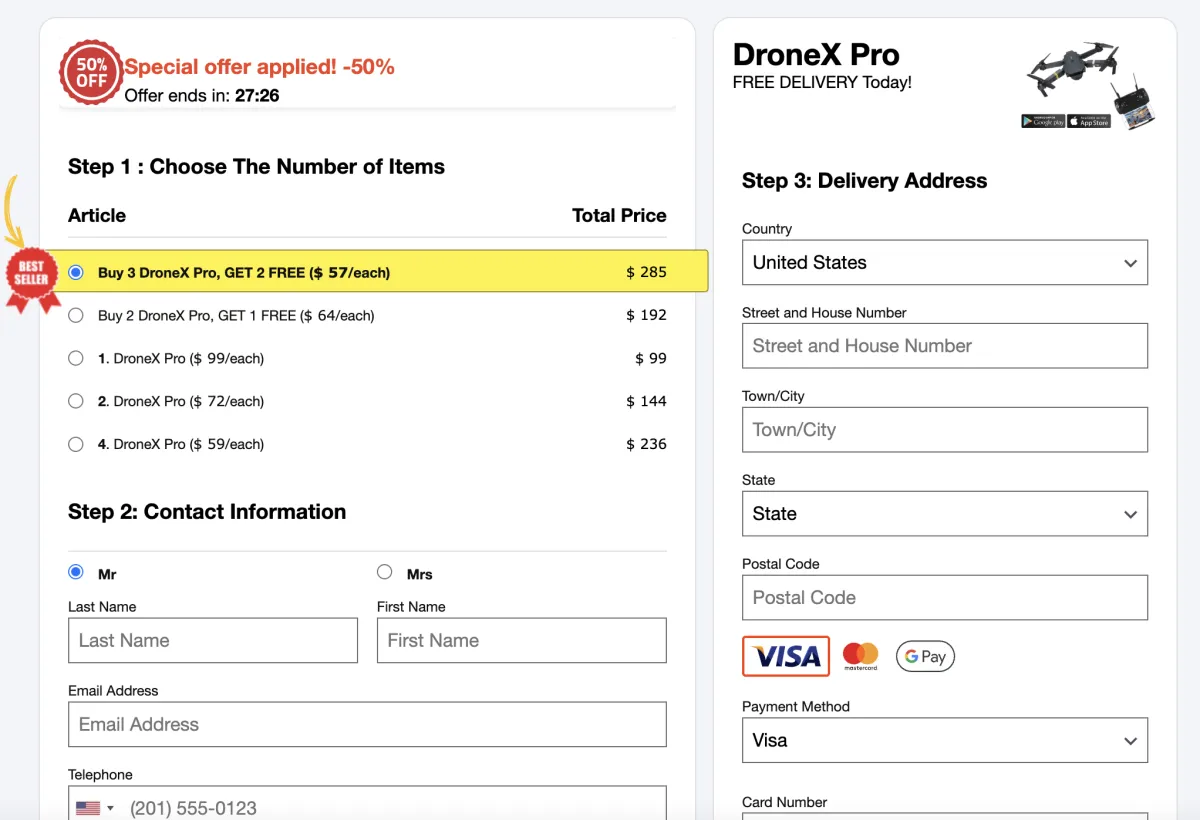The height and width of the screenshot is (820, 1200).
Task: Click the 'Special offer applied! -50%' text
Action: tap(259, 67)
